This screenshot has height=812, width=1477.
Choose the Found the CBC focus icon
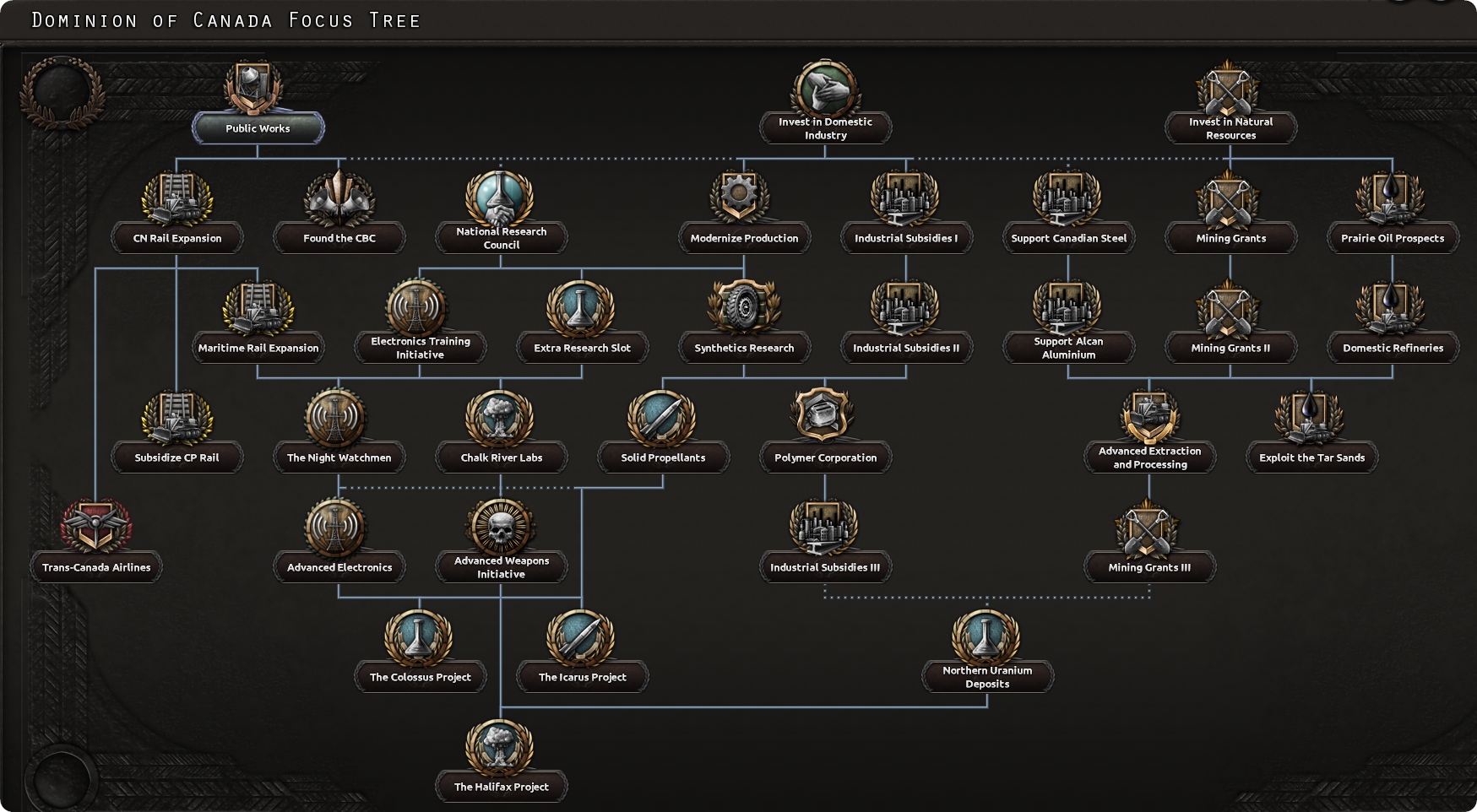pos(339,199)
